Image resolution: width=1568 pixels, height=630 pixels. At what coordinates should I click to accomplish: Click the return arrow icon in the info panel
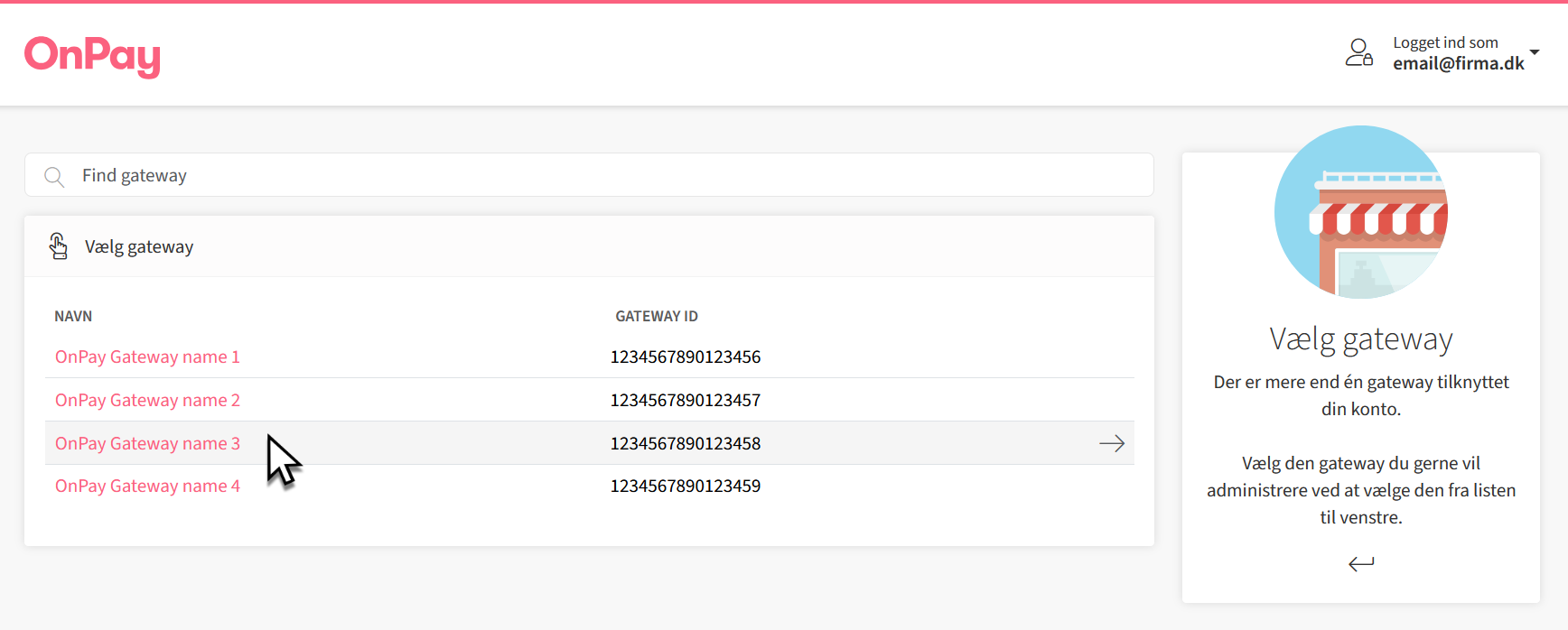pos(1360,564)
